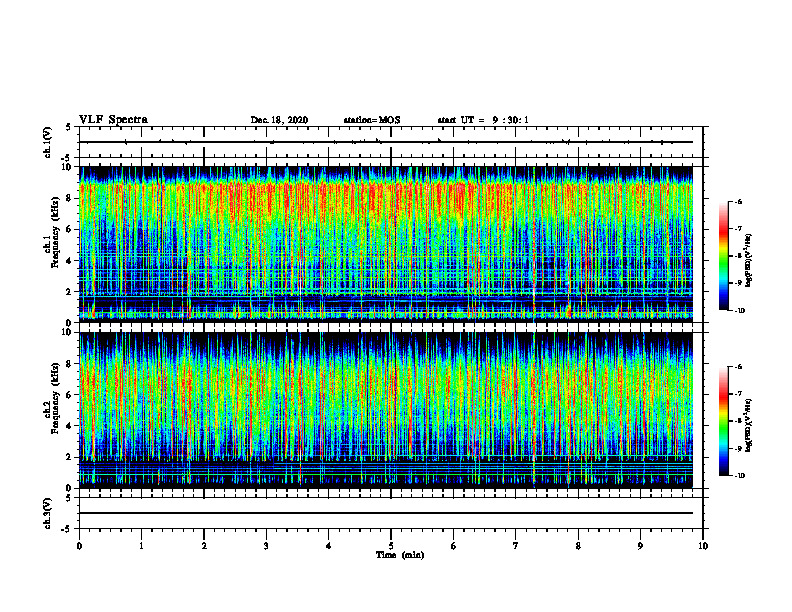Click the "VLF Spectra" plot title
Viewport: 792px width, 612px height.
point(113,120)
